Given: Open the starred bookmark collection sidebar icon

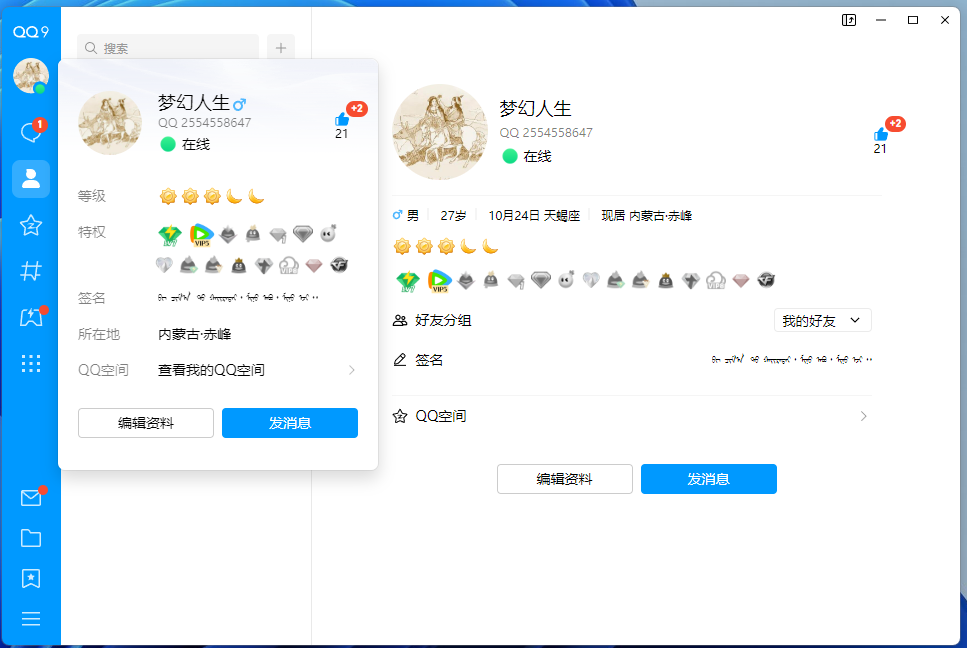Looking at the screenshot, I should (31, 578).
